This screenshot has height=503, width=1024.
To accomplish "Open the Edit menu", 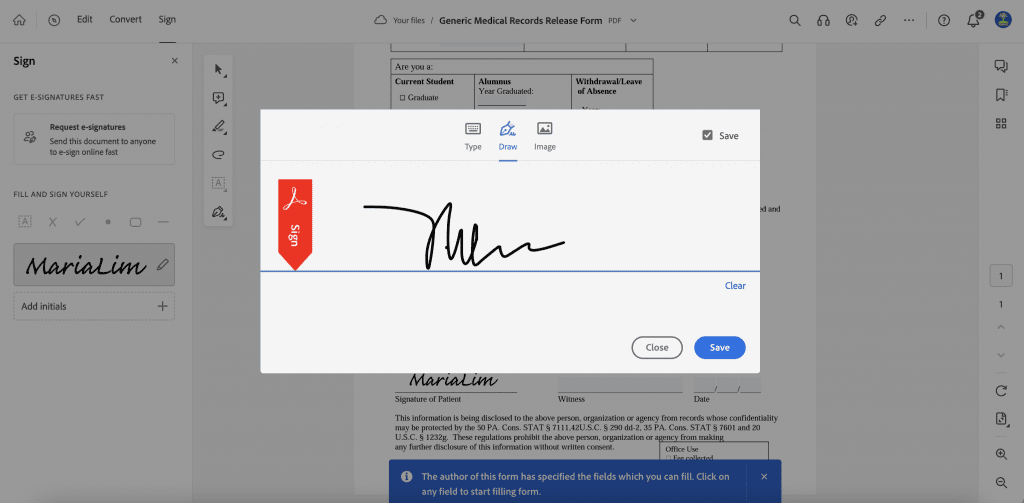I will [85, 20].
